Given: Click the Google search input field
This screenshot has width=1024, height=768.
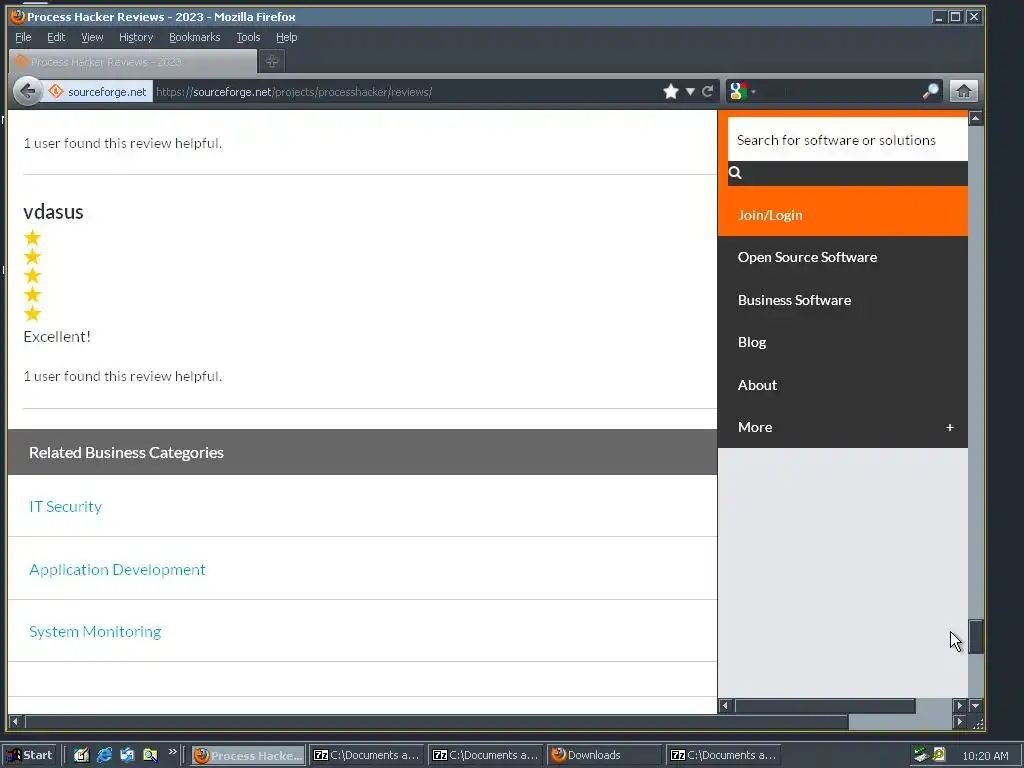Looking at the screenshot, I should click(839, 91).
